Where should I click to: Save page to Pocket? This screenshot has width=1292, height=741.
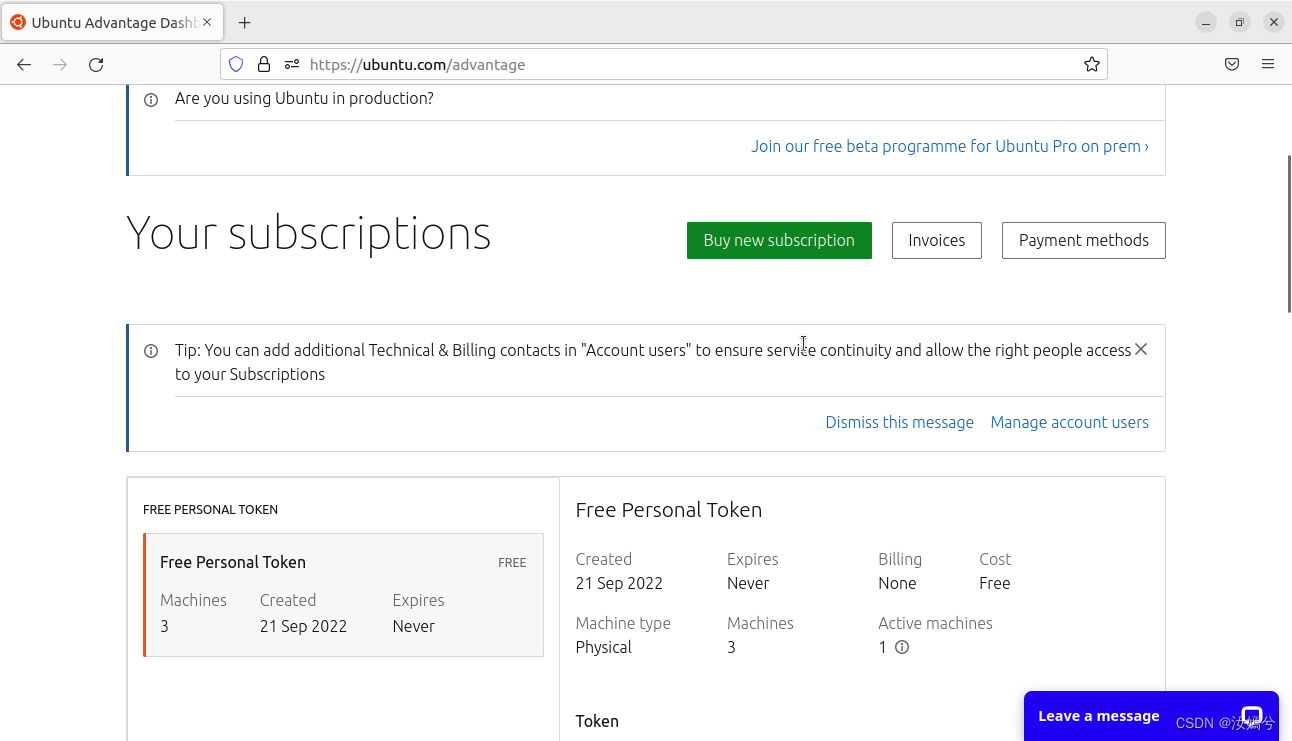tap(1232, 64)
